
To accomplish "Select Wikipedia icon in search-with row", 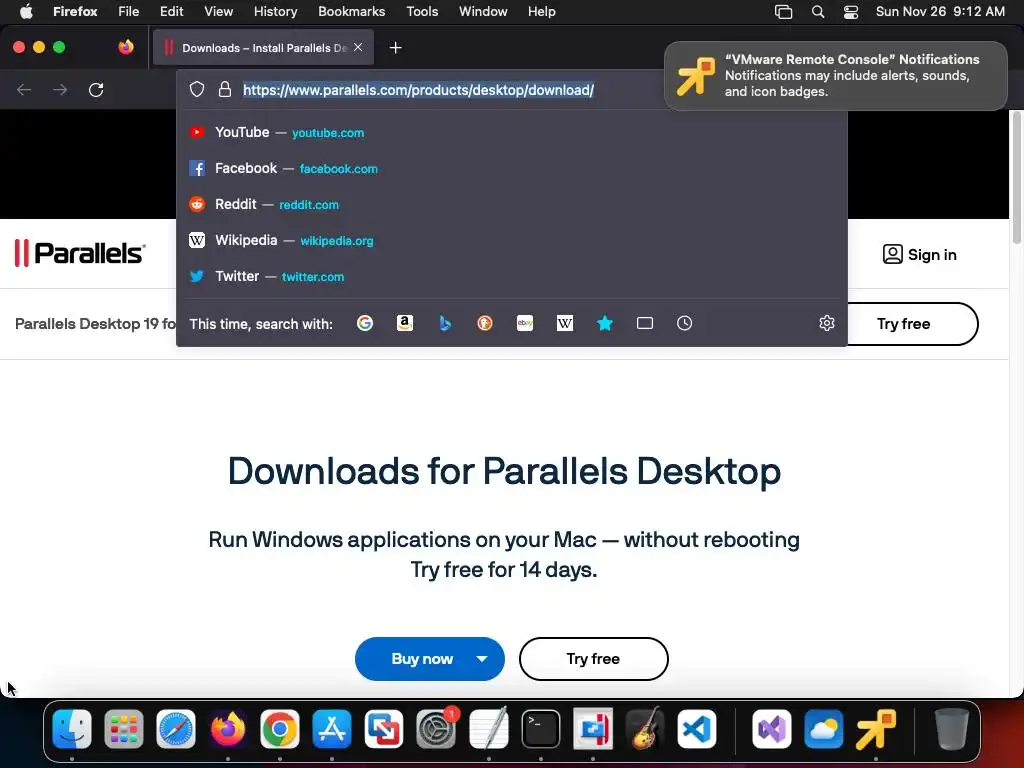I will (565, 323).
